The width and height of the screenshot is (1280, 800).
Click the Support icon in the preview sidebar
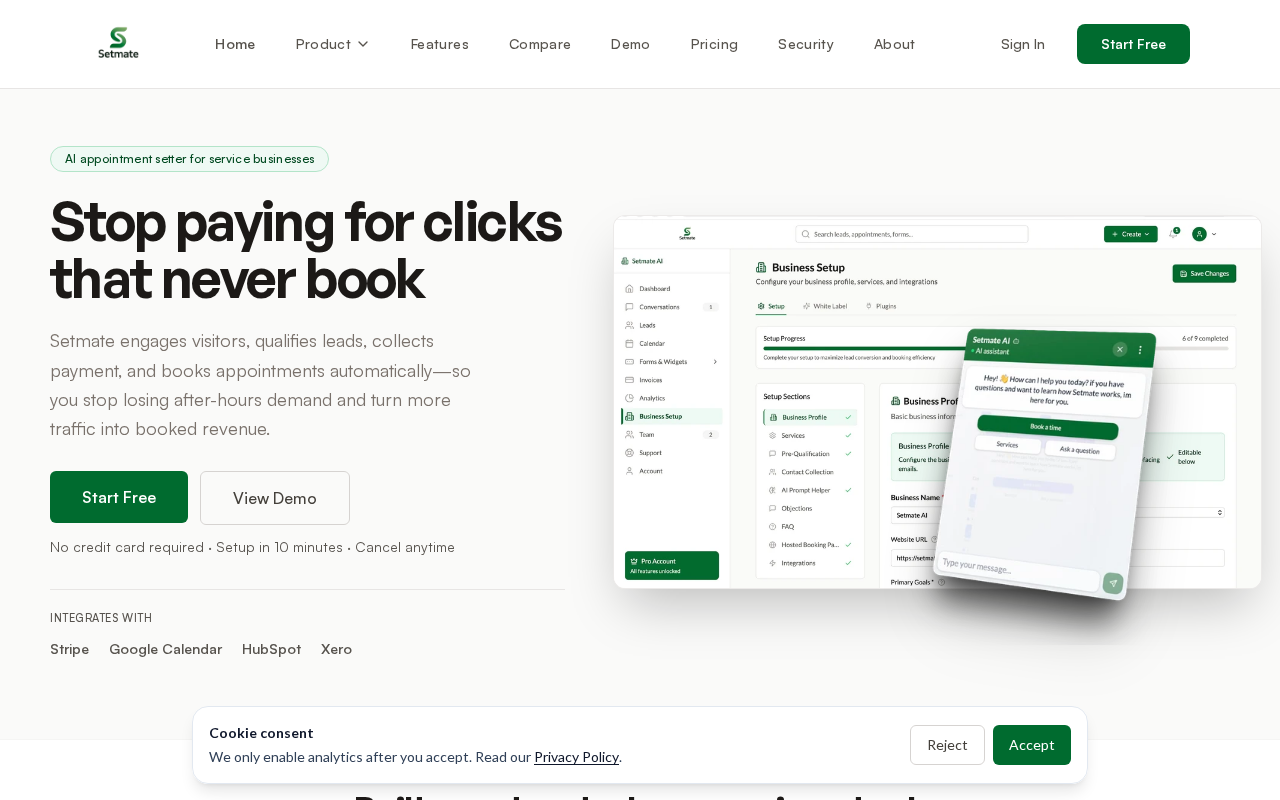pos(629,452)
